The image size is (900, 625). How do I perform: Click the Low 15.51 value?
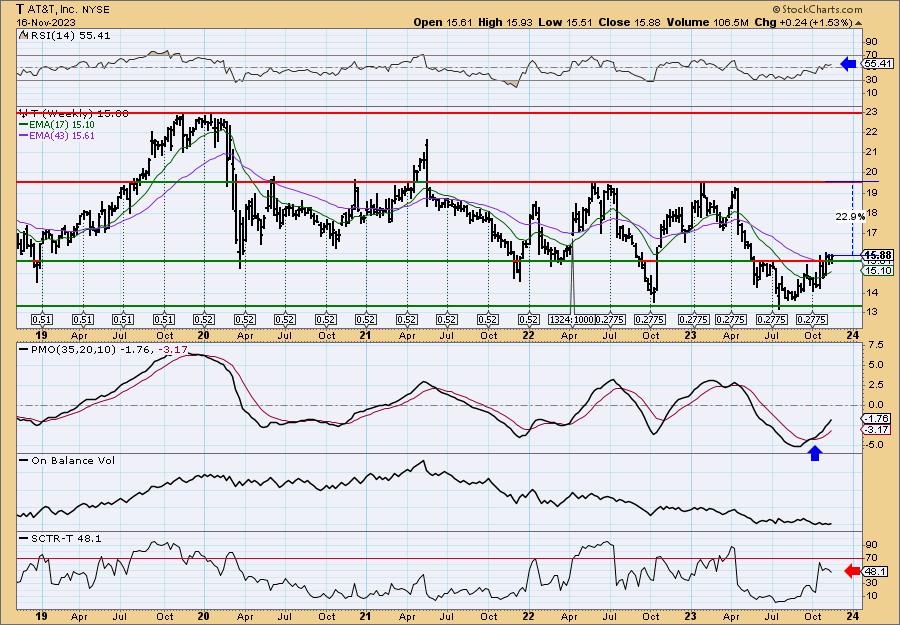565,22
